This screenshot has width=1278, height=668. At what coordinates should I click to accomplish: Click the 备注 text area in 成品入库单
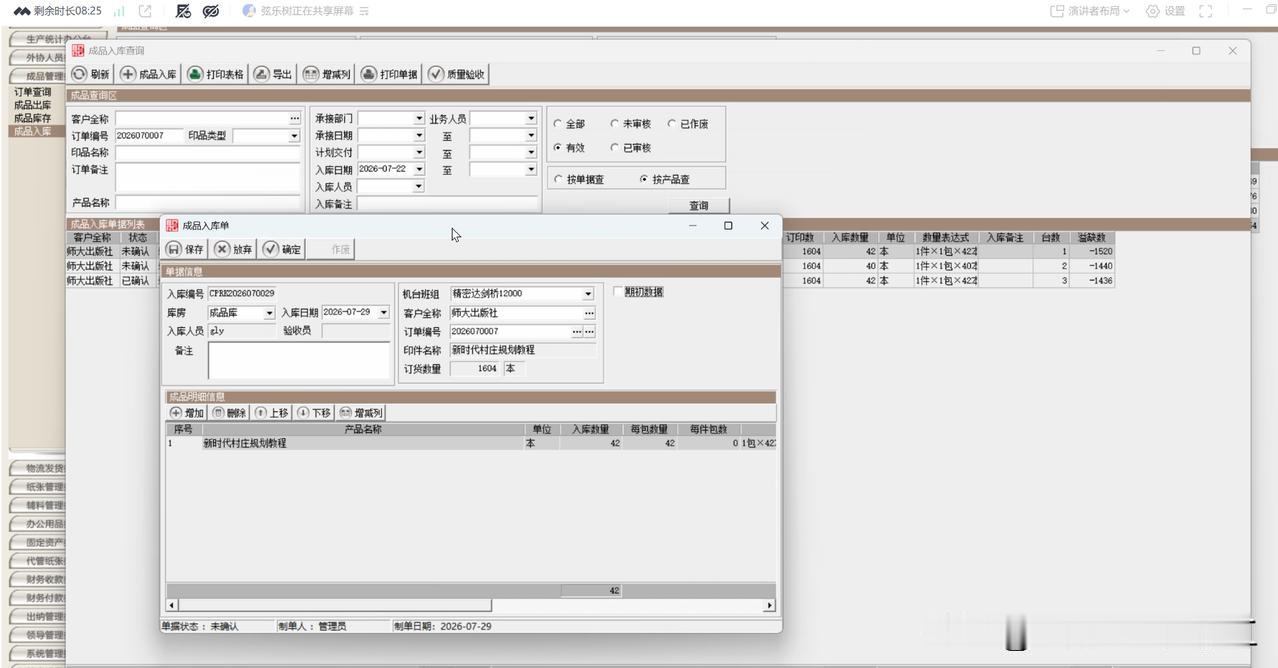[x=298, y=360]
